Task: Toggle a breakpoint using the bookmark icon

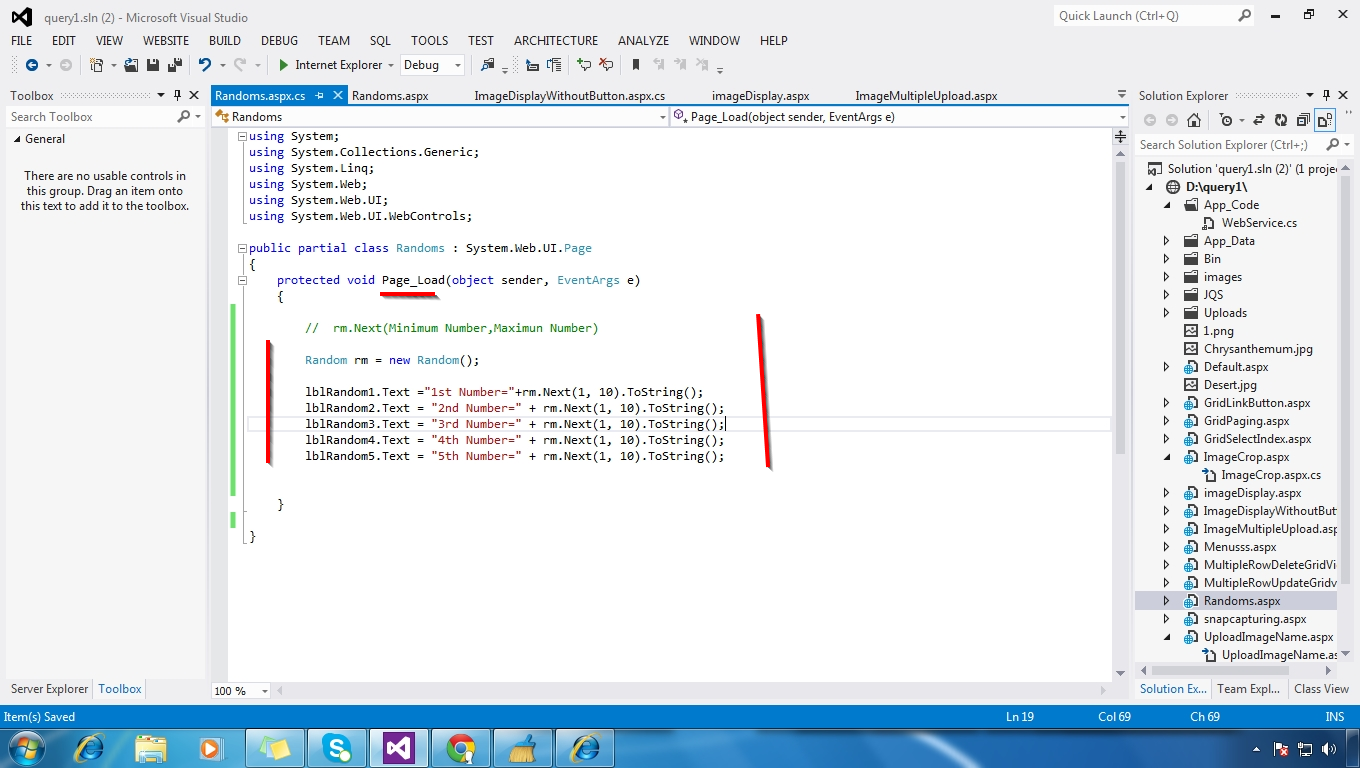Action: coord(637,65)
